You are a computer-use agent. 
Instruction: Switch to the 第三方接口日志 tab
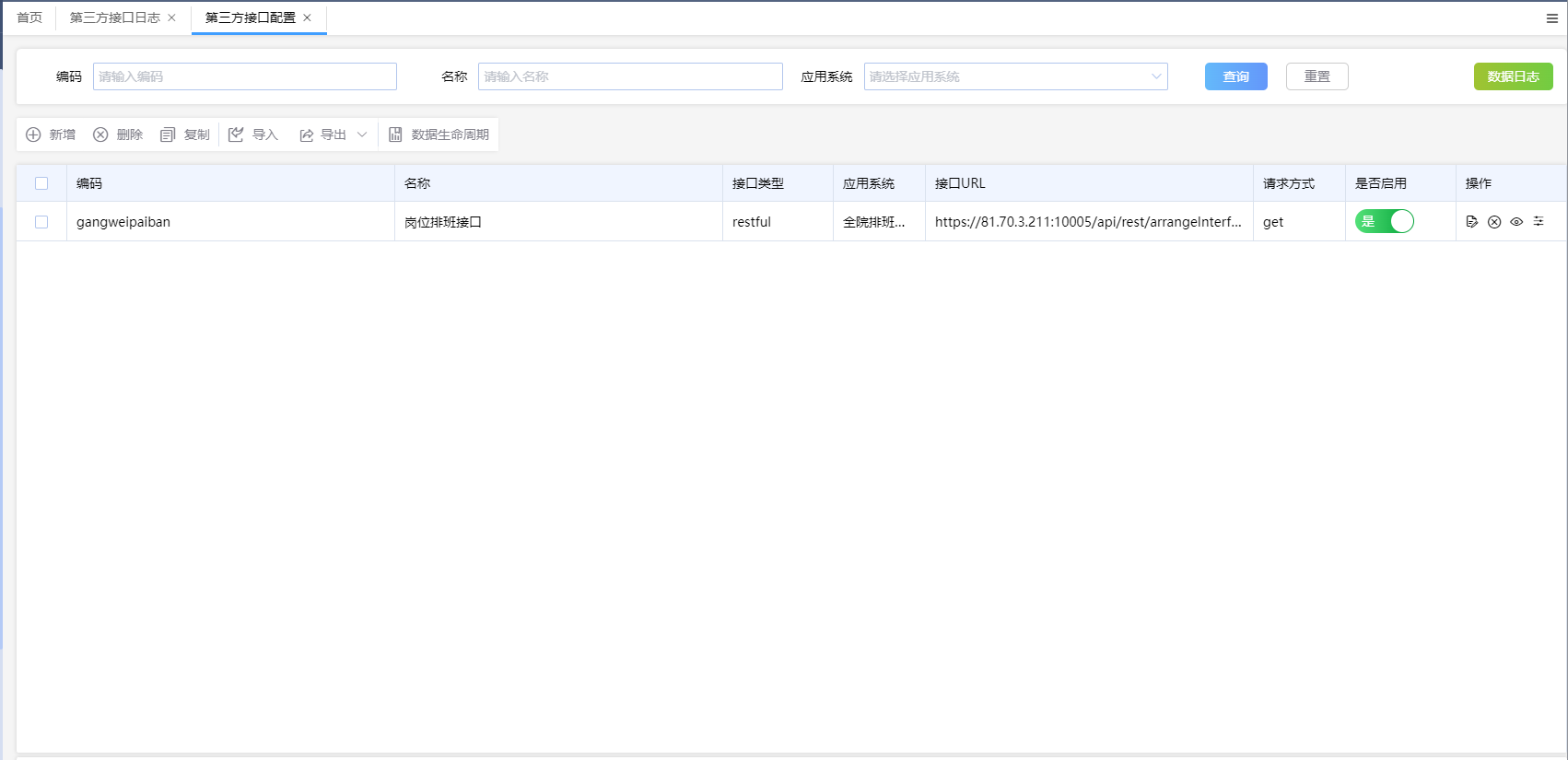115,18
